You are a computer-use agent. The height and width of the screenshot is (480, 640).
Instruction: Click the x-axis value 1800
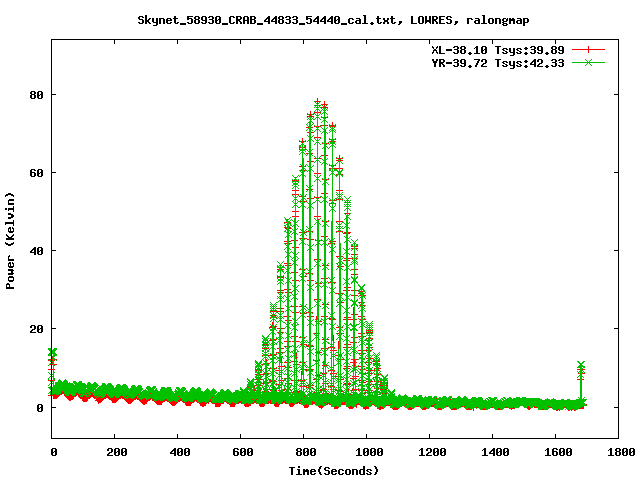tap(621, 452)
